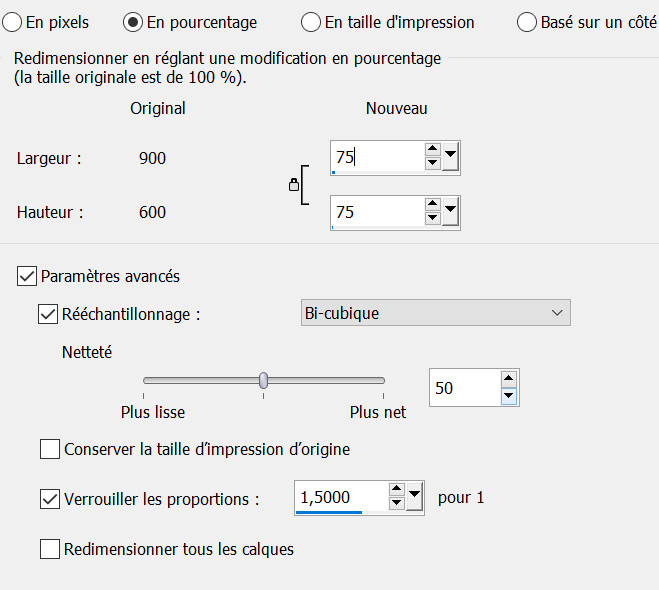
Task: Choose the 'Basé sur un côté' option
Action: (x=526, y=22)
